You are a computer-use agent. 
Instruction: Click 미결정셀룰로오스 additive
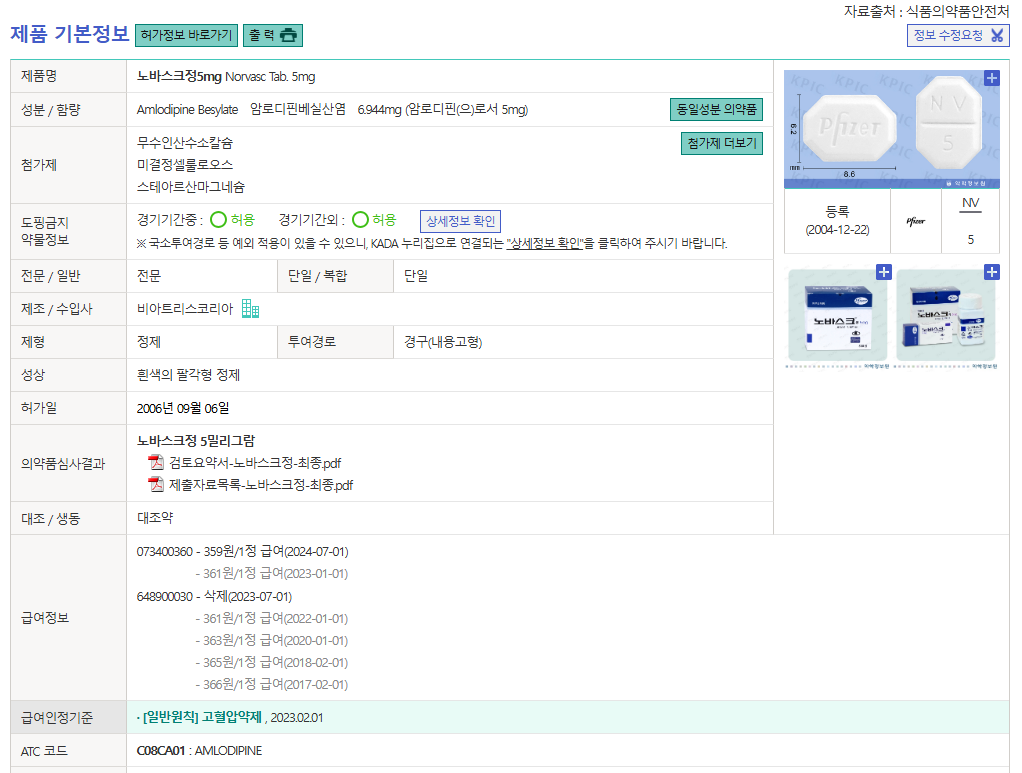[185, 165]
